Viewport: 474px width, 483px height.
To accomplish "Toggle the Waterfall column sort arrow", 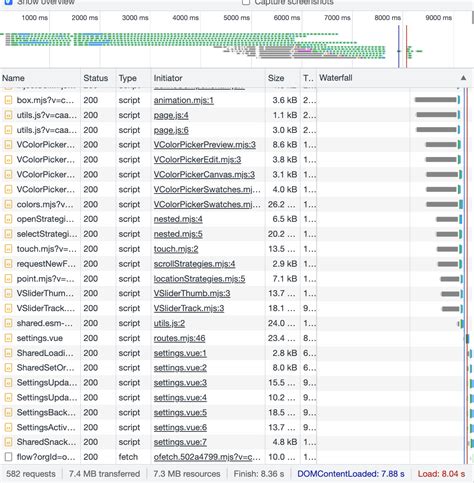I will click(x=463, y=78).
